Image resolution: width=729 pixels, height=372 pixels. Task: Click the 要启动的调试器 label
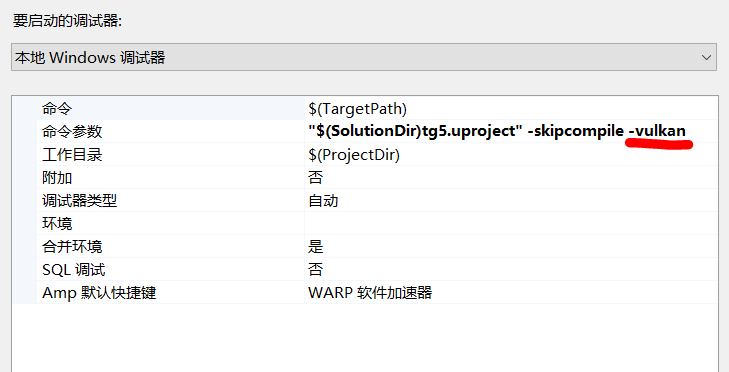tap(67, 21)
